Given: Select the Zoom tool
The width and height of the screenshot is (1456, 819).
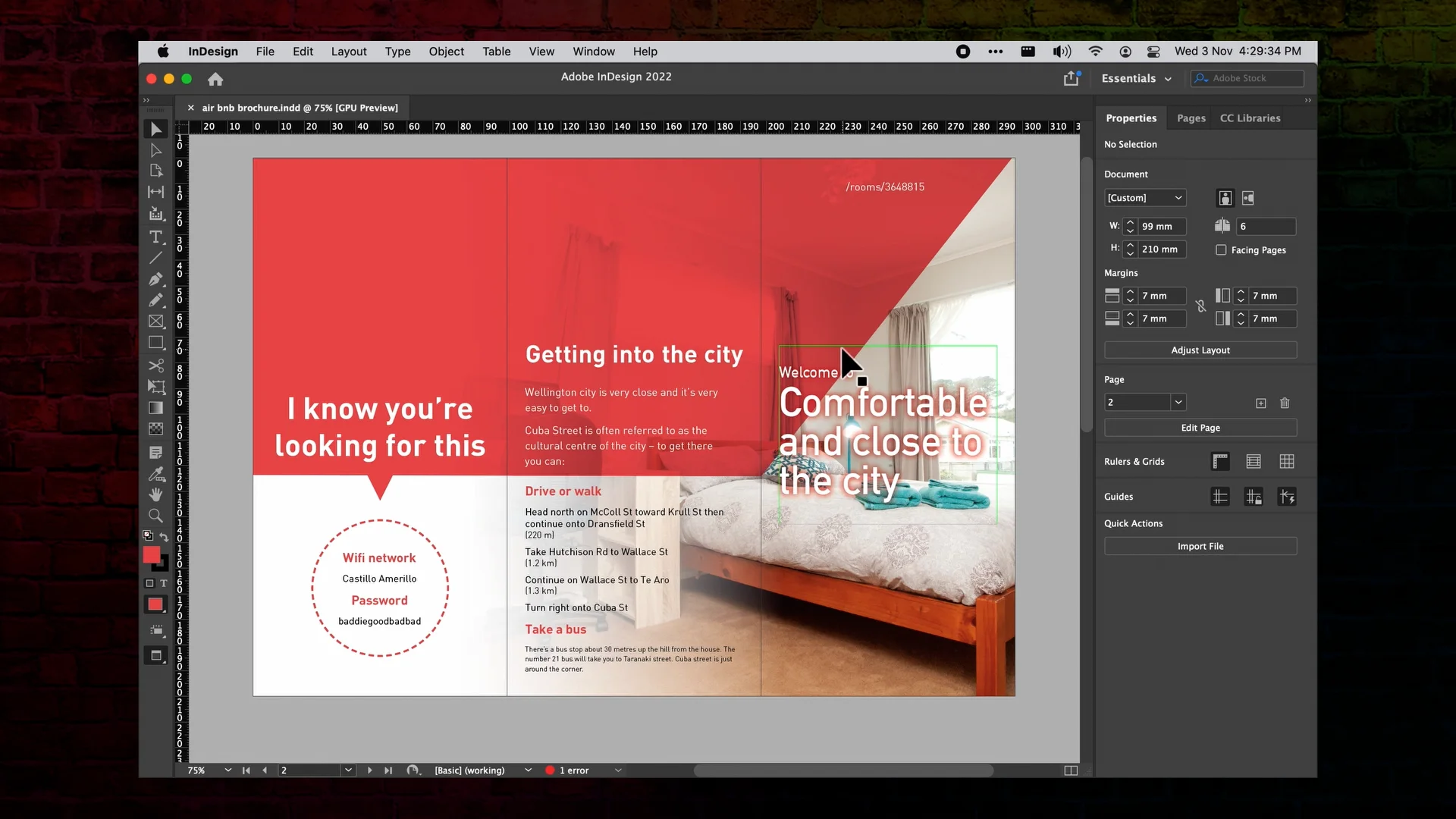Looking at the screenshot, I should [156, 516].
